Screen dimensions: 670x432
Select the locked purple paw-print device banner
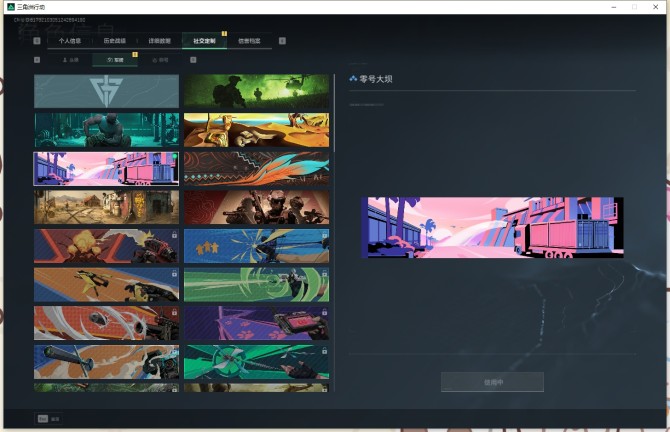click(x=256, y=323)
